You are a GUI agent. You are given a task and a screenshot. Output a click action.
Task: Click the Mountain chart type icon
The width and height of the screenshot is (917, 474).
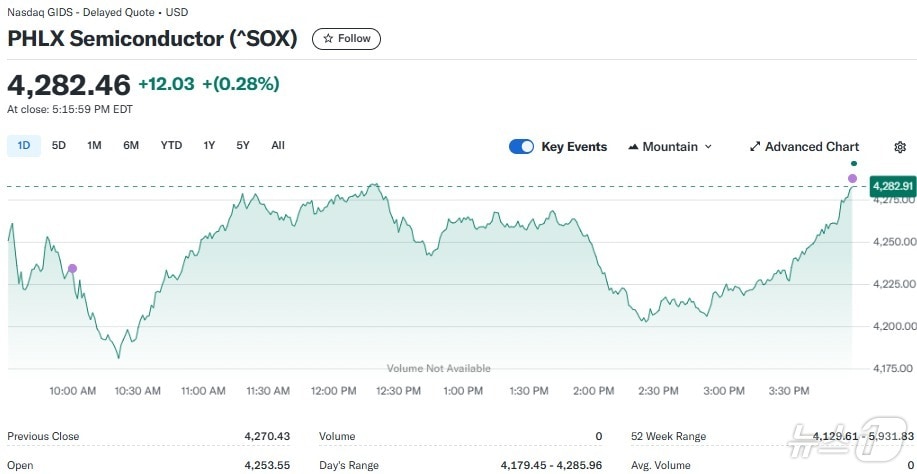pyautogui.click(x=633, y=147)
